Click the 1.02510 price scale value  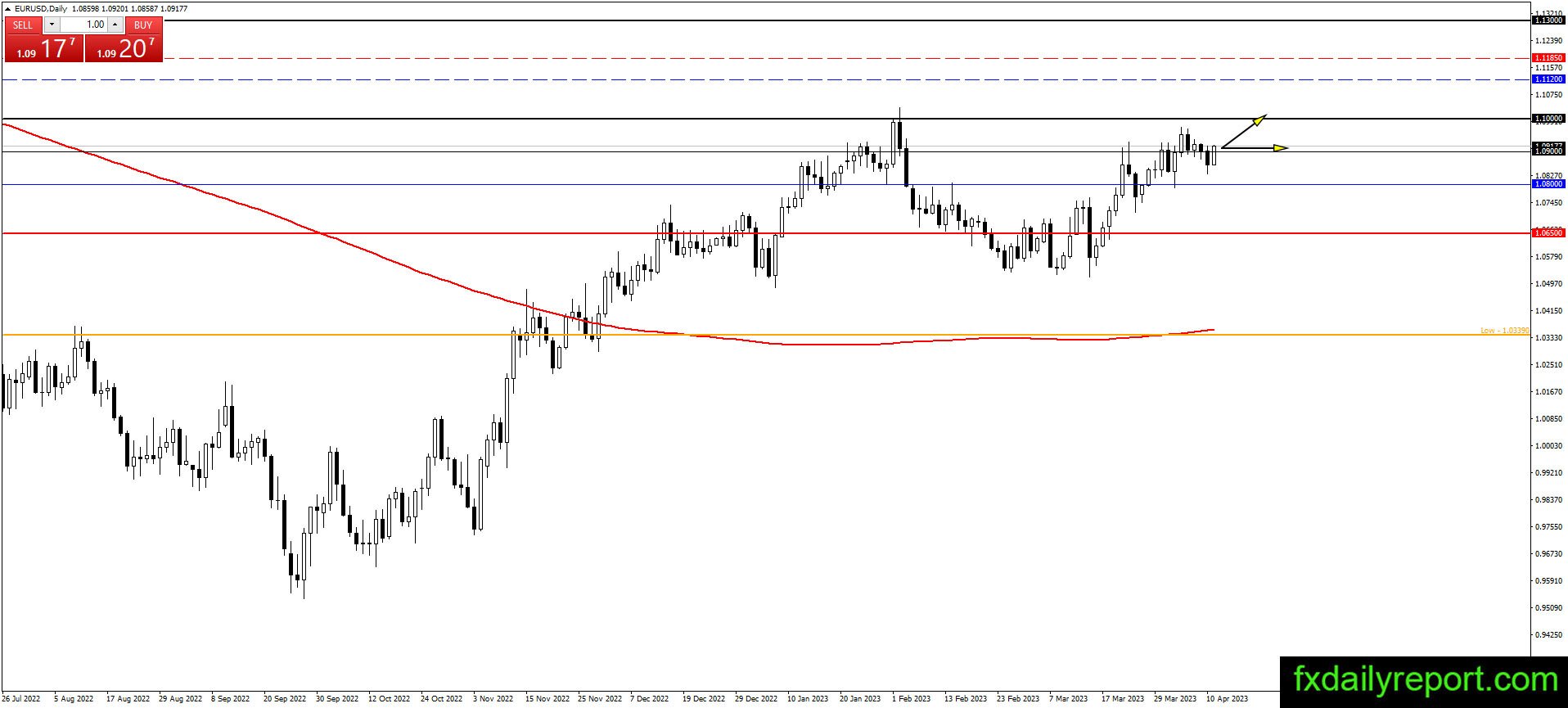[1549, 365]
